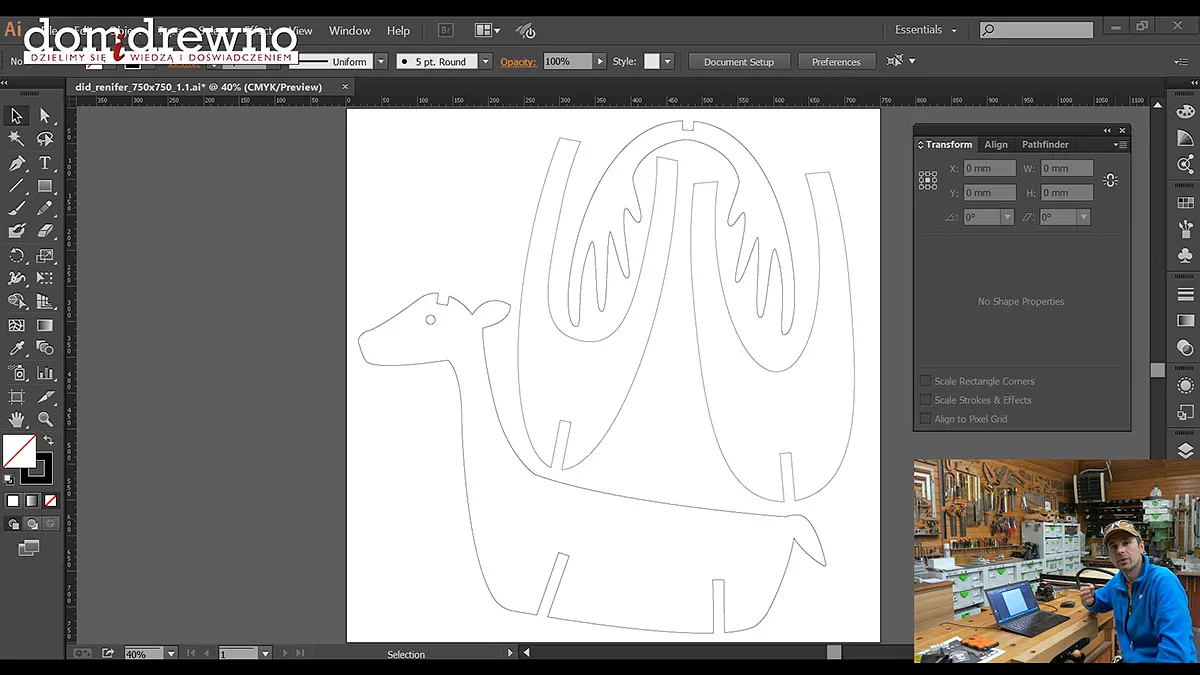Toggle Scale Strokes & Effects checkbox
Viewport: 1200px width, 675px height.
pyautogui.click(x=925, y=400)
